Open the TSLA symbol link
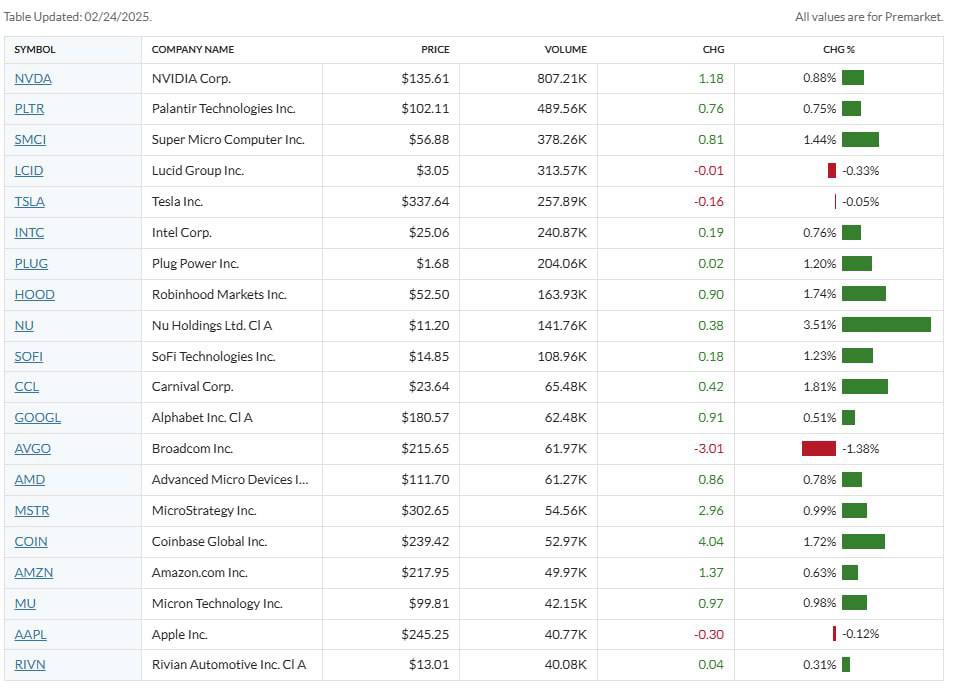 coord(30,202)
